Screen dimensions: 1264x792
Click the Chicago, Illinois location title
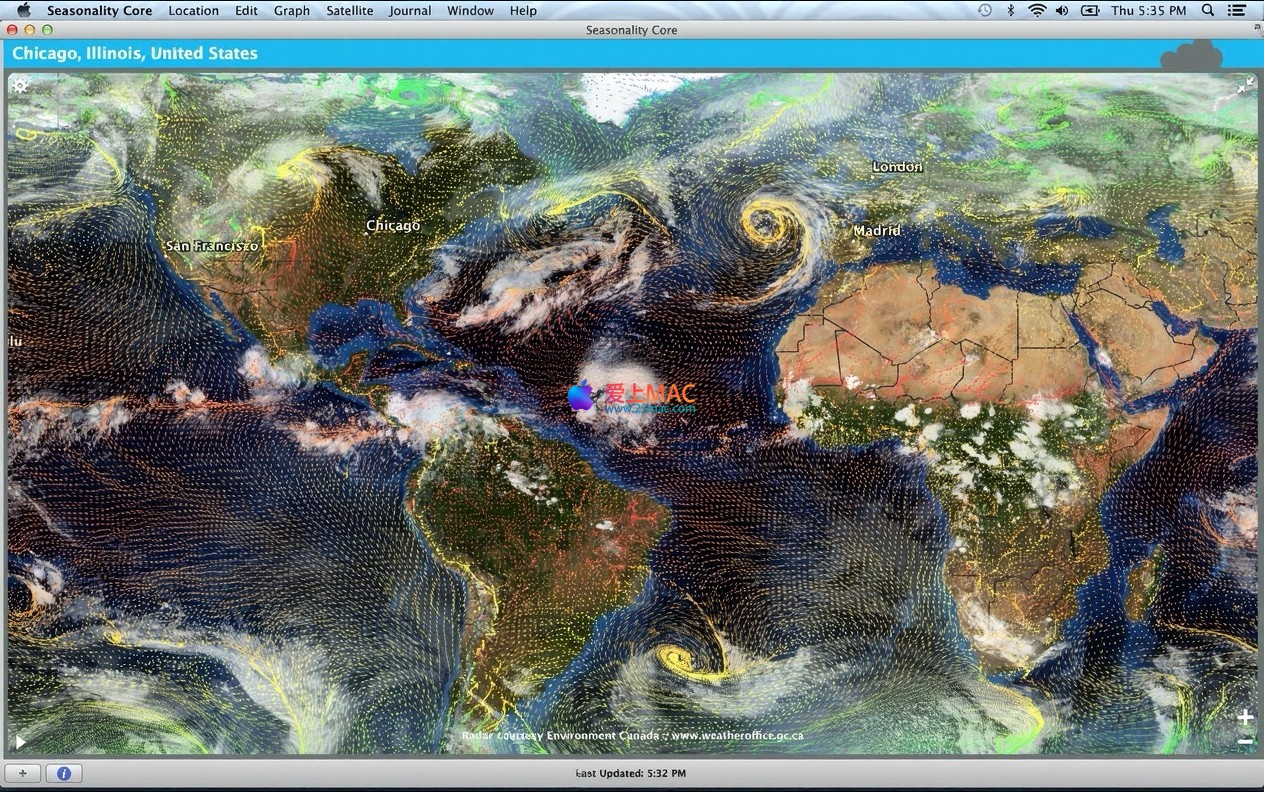(135, 53)
